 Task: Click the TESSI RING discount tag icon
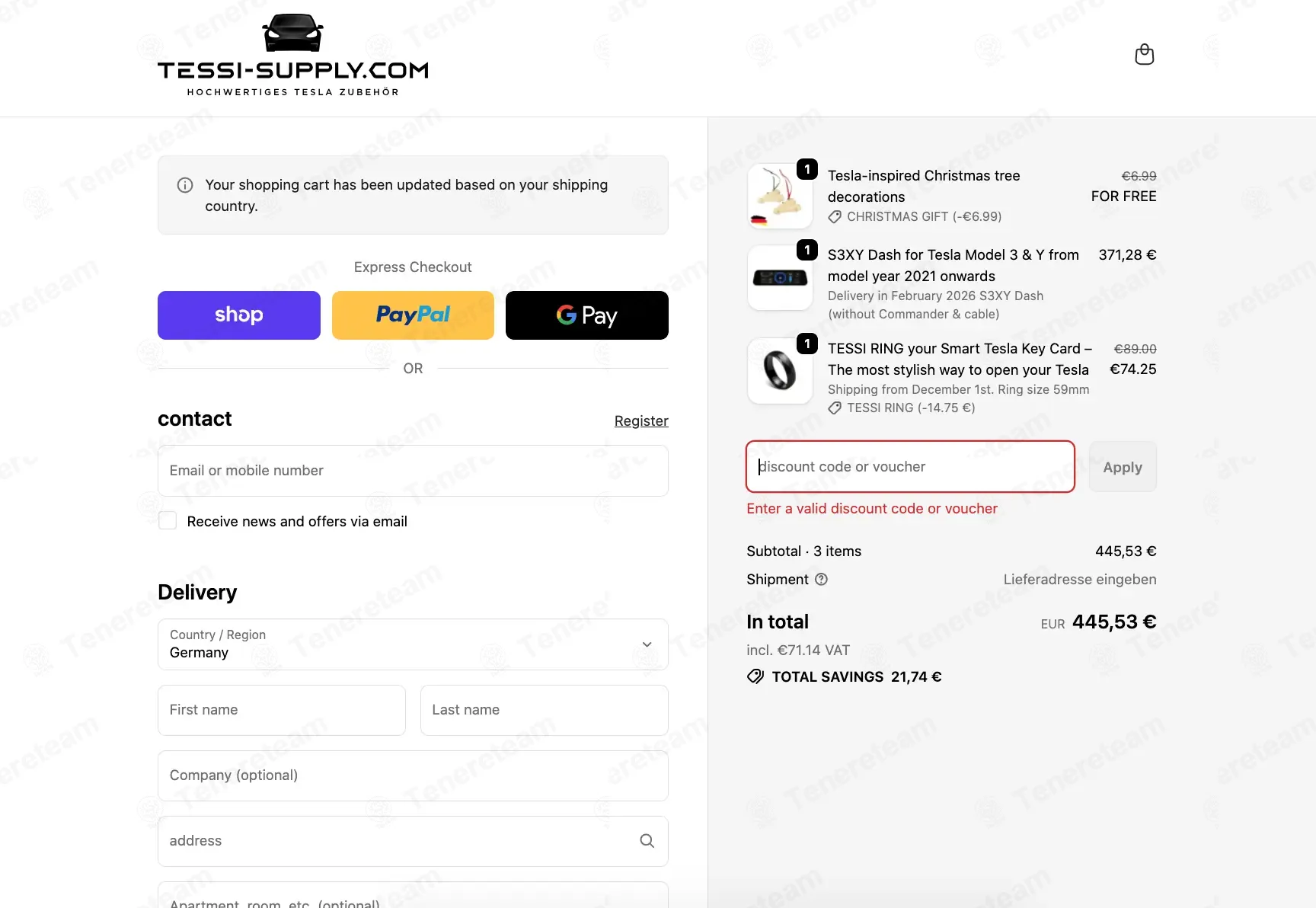(835, 408)
